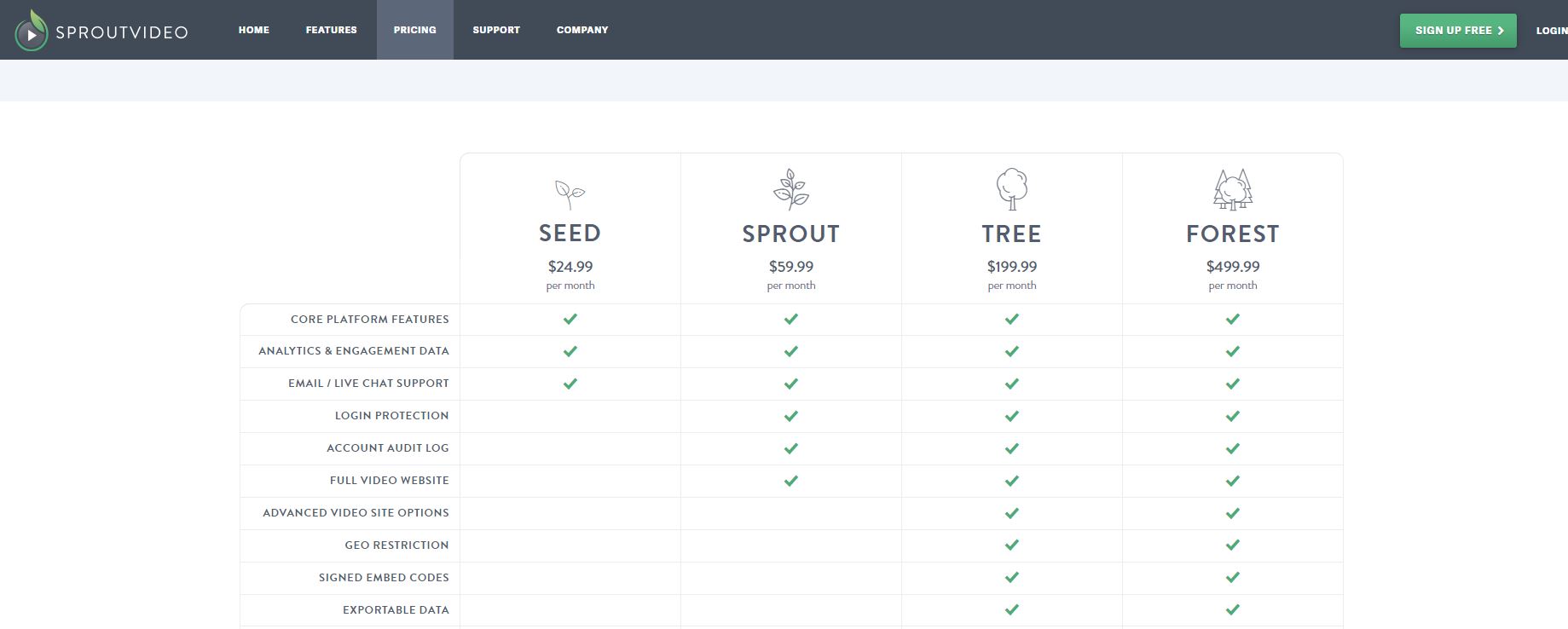Viewport: 1568px width, 629px height.
Task: Click Sprout checkmark for Login Protection
Action: (x=791, y=416)
